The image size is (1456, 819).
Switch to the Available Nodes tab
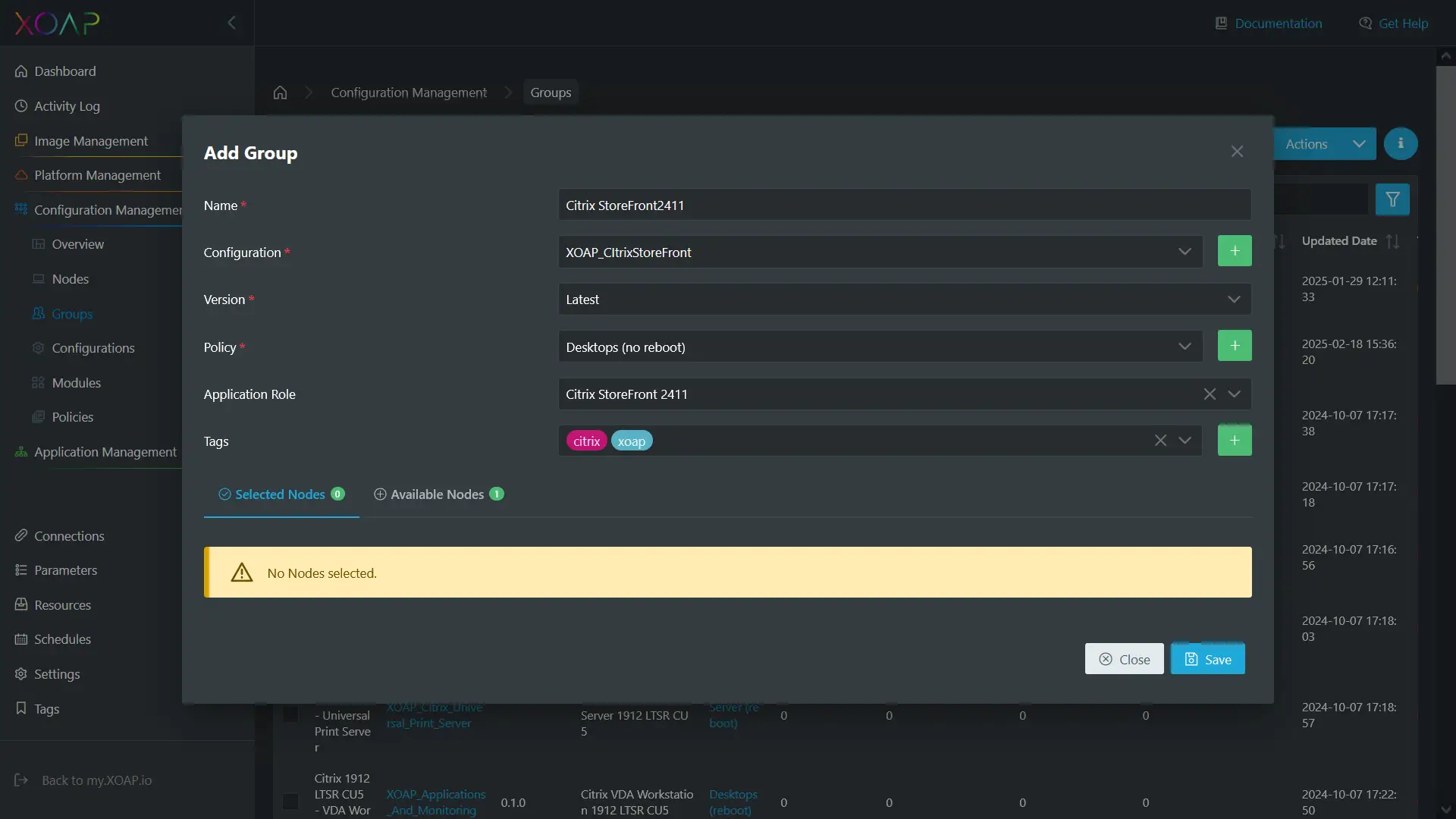(438, 494)
